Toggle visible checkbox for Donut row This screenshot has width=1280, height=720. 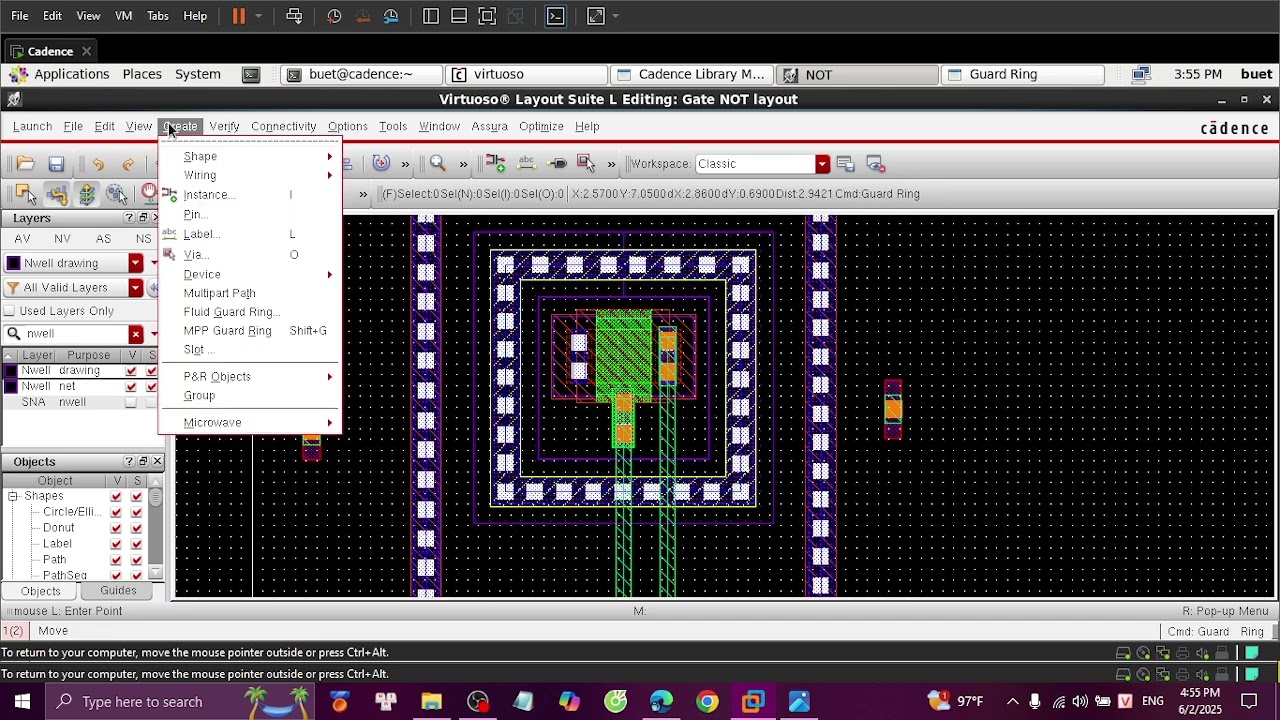coord(117,528)
